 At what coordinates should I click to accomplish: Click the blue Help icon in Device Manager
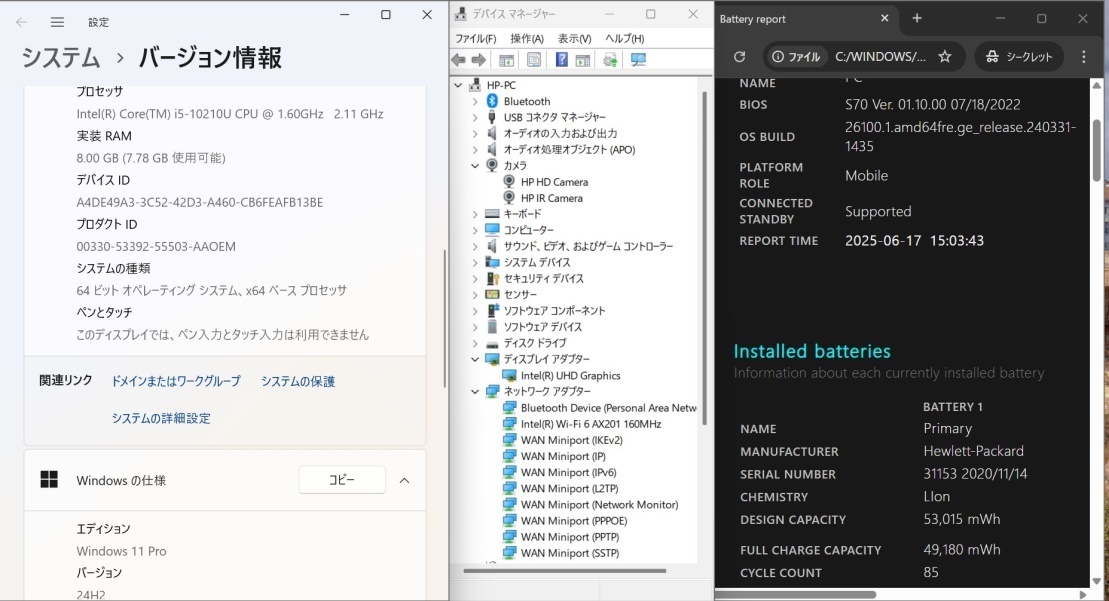click(562, 60)
